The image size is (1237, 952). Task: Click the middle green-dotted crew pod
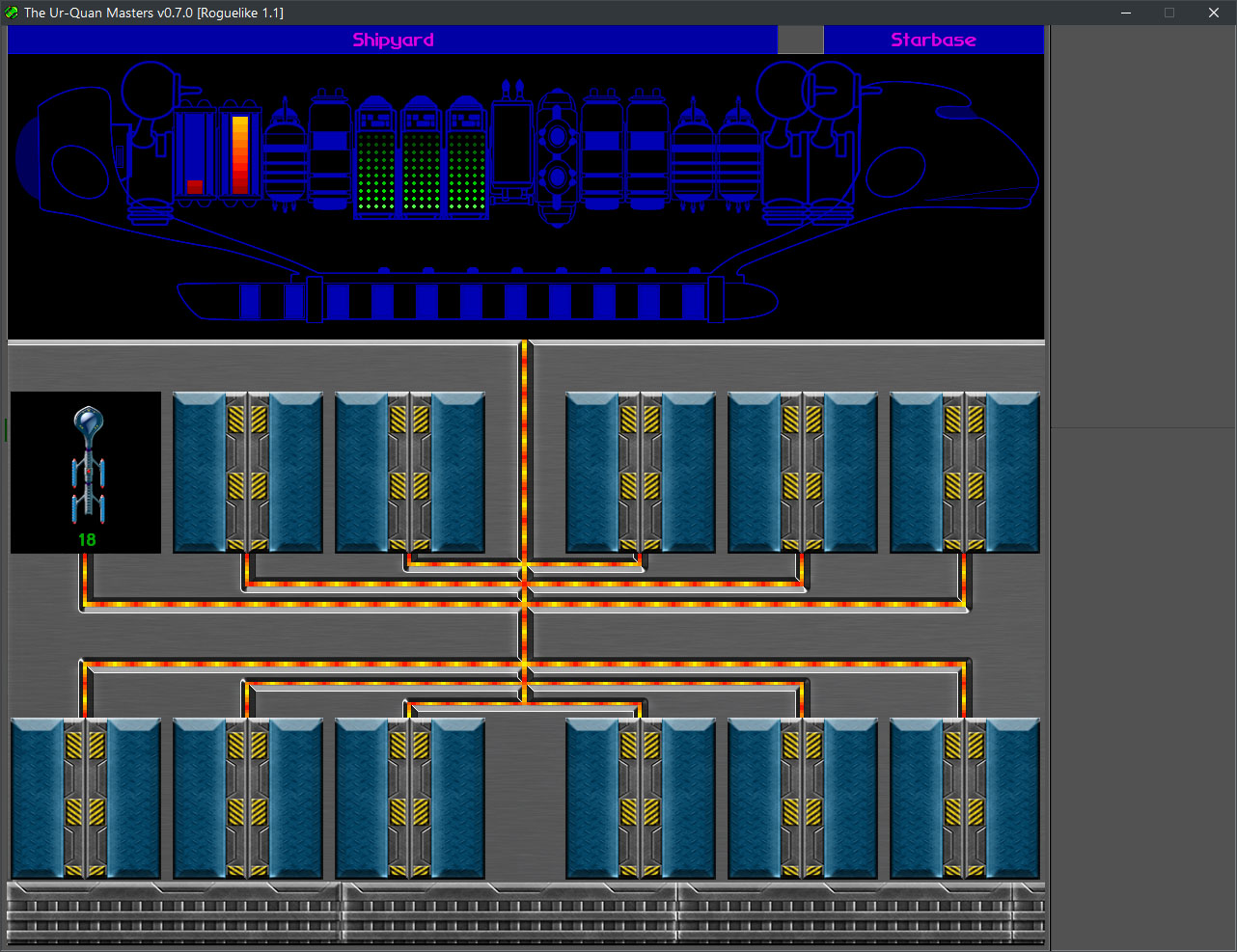point(421,158)
